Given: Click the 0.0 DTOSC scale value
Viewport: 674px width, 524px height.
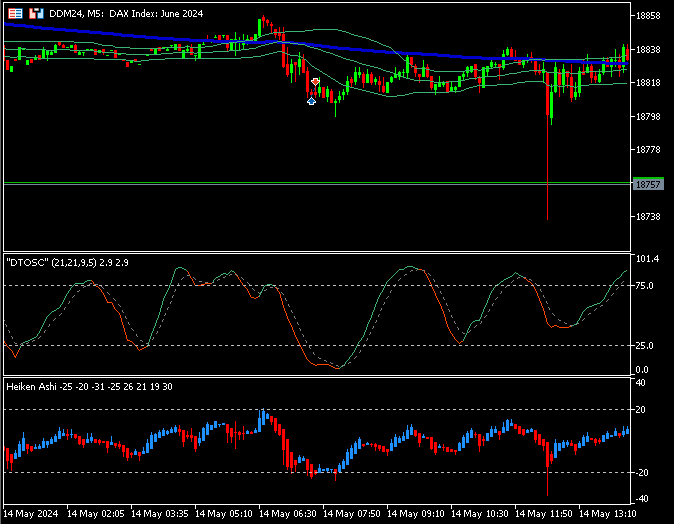Looking at the screenshot, I should pos(642,370).
